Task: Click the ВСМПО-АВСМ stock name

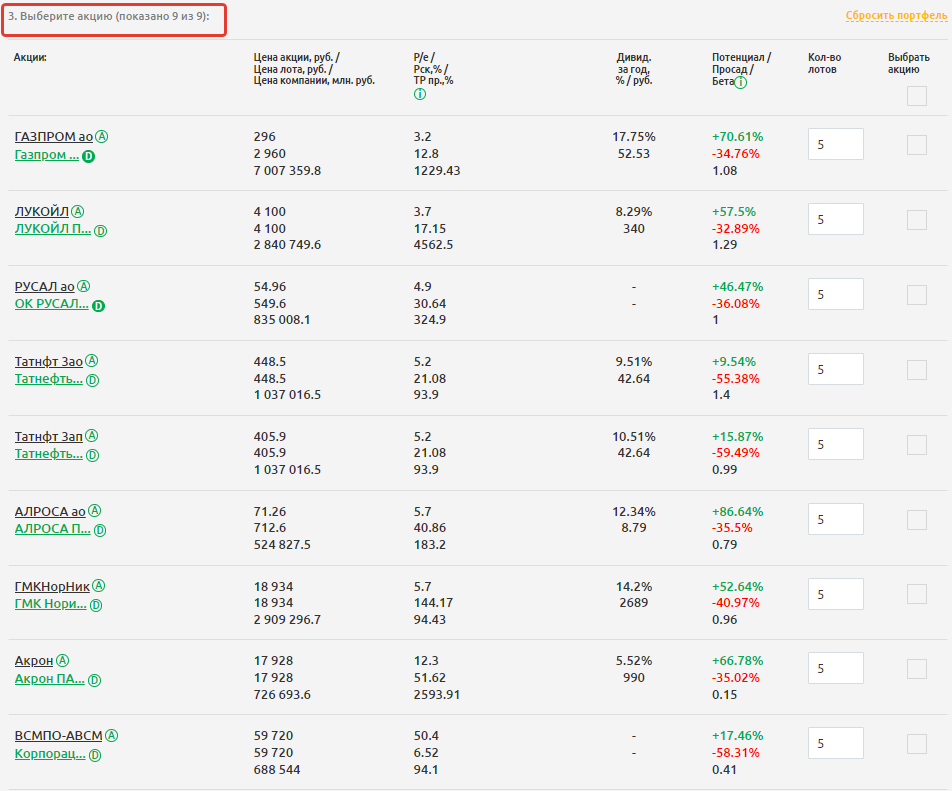Action: [x=59, y=736]
